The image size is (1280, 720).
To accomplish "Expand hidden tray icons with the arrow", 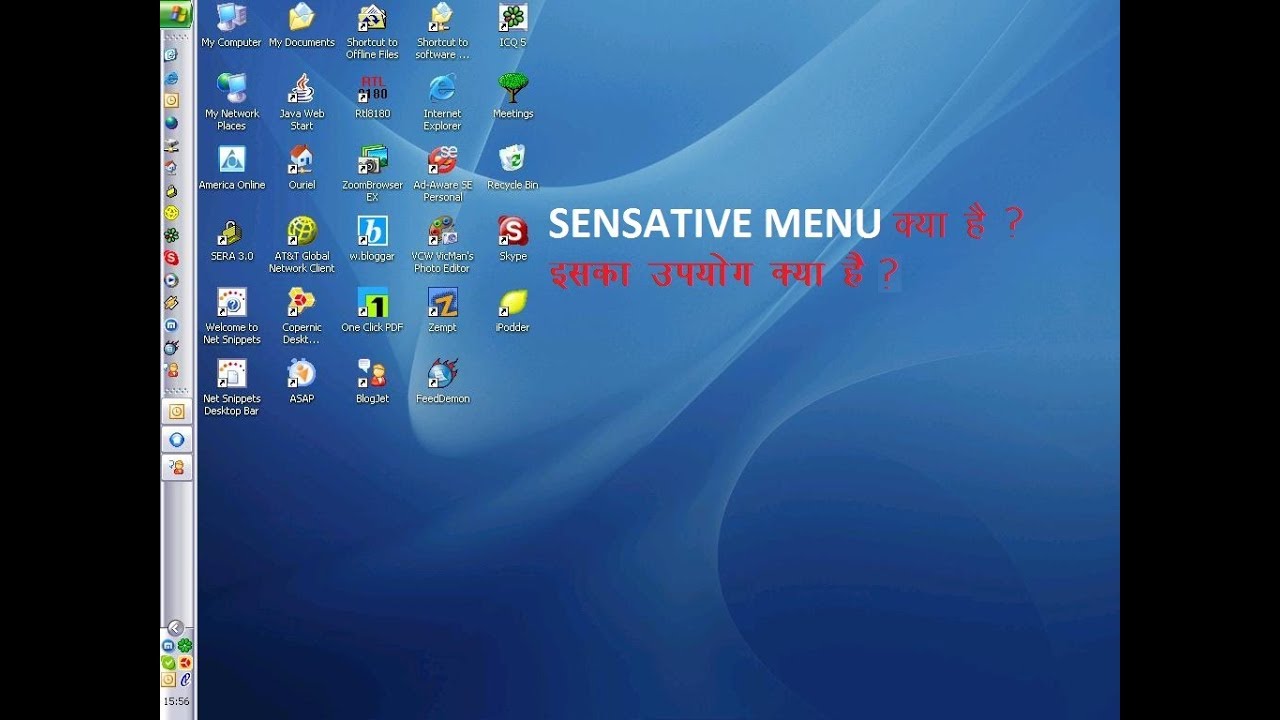I will [175, 628].
